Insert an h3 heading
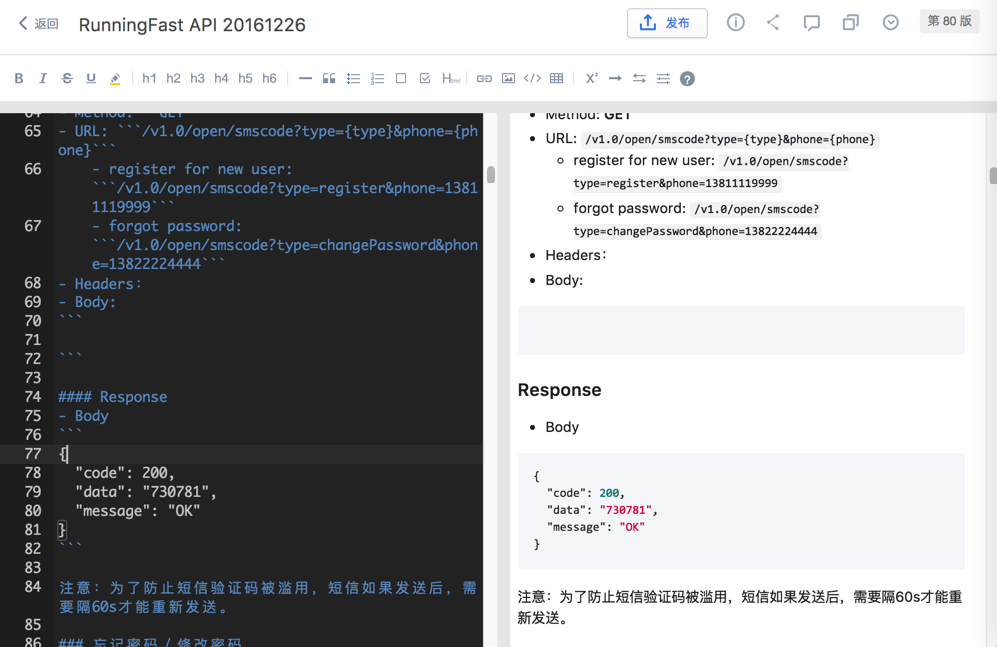This screenshot has height=647, width=997. click(x=197, y=78)
